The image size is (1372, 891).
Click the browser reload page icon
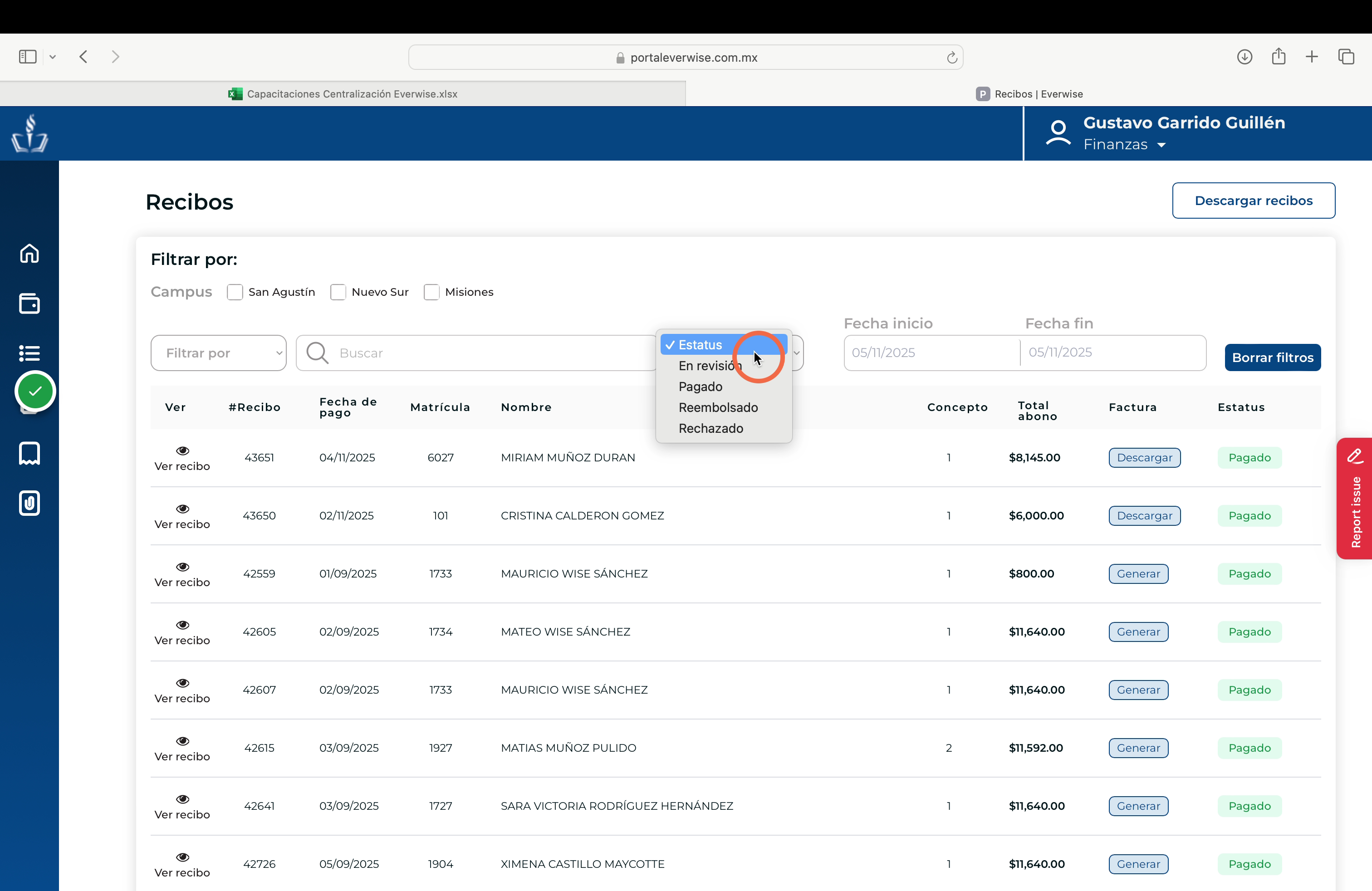click(x=952, y=57)
